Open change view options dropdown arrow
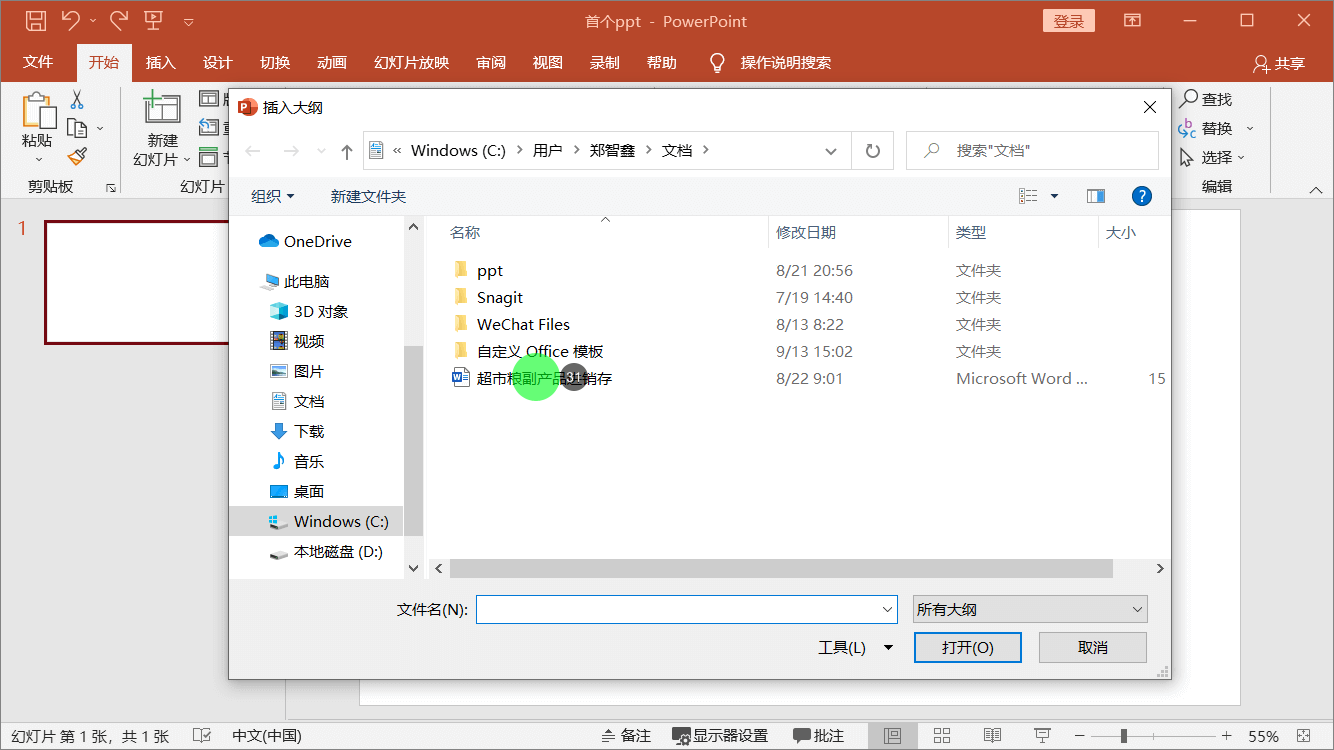 click(1054, 196)
